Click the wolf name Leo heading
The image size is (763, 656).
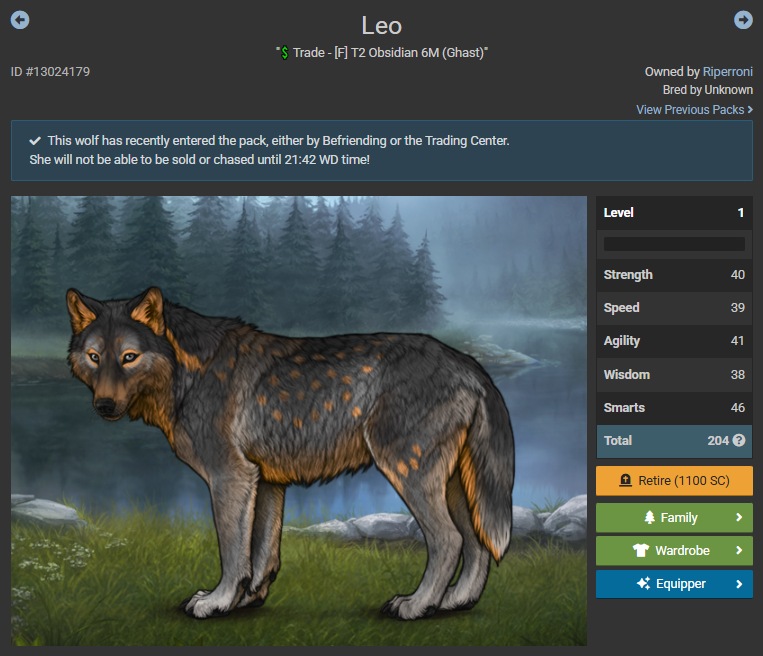click(382, 25)
